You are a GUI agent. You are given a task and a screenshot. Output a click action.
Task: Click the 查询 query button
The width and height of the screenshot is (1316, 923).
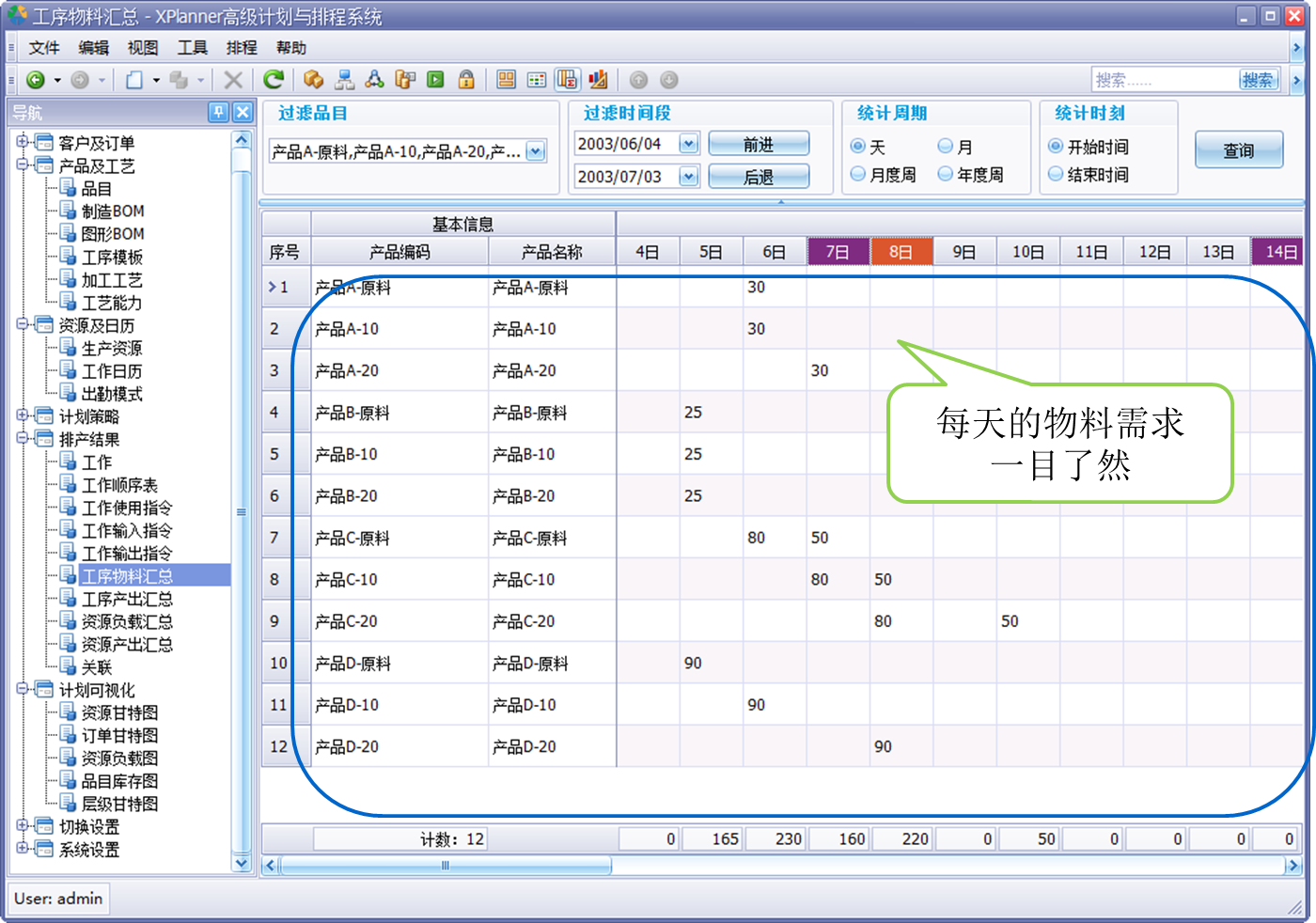(x=1238, y=150)
